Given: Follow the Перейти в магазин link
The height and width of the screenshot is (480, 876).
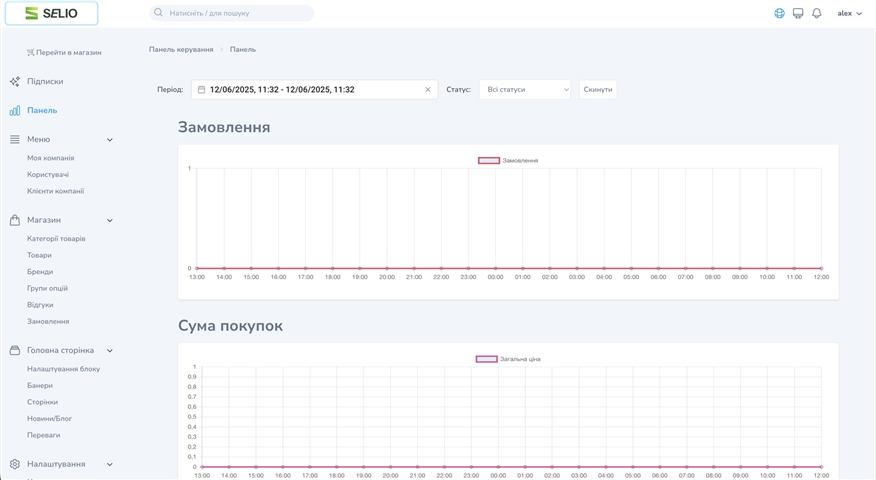Looking at the screenshot, I should pos(64,52).
